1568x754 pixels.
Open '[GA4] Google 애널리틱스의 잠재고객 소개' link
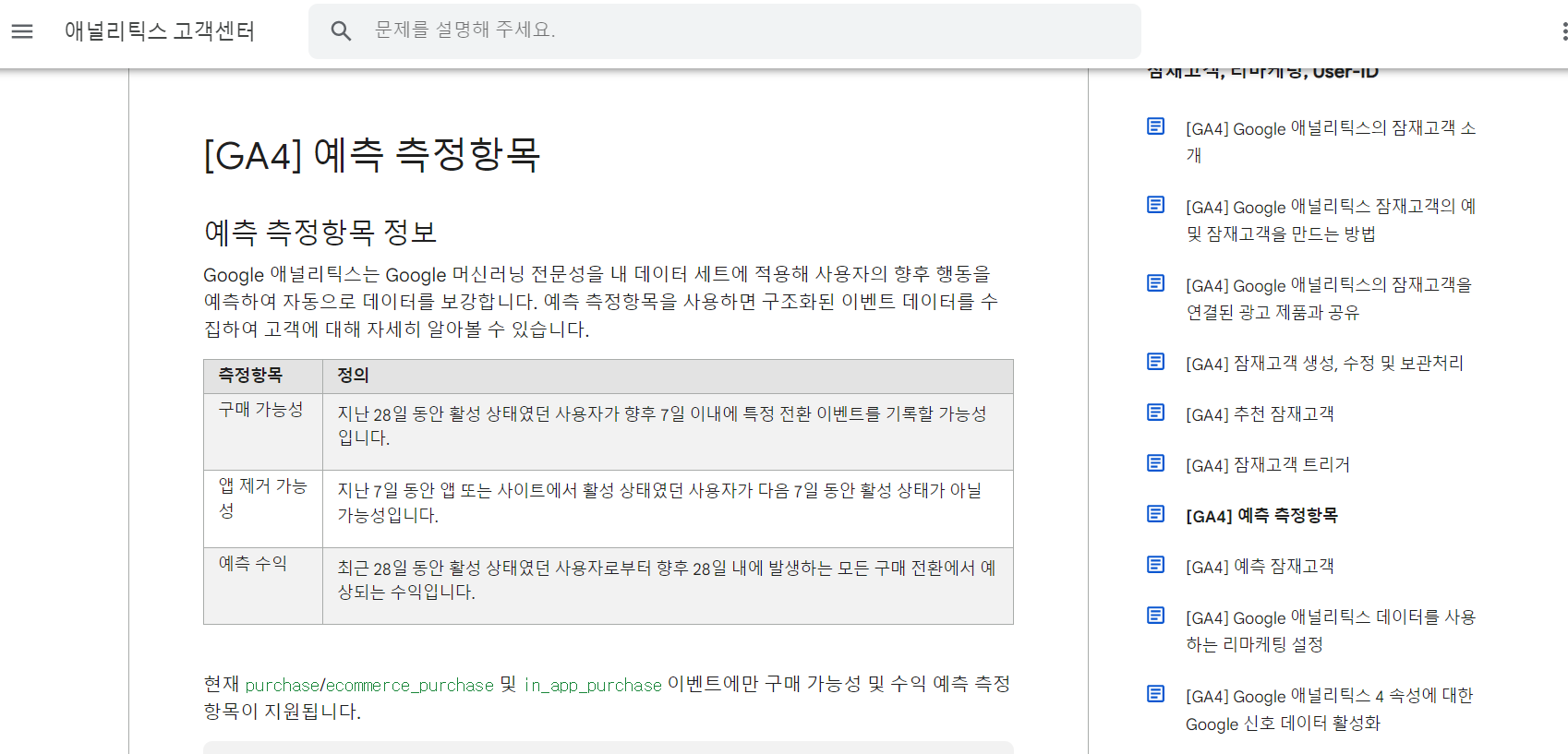1331,142
